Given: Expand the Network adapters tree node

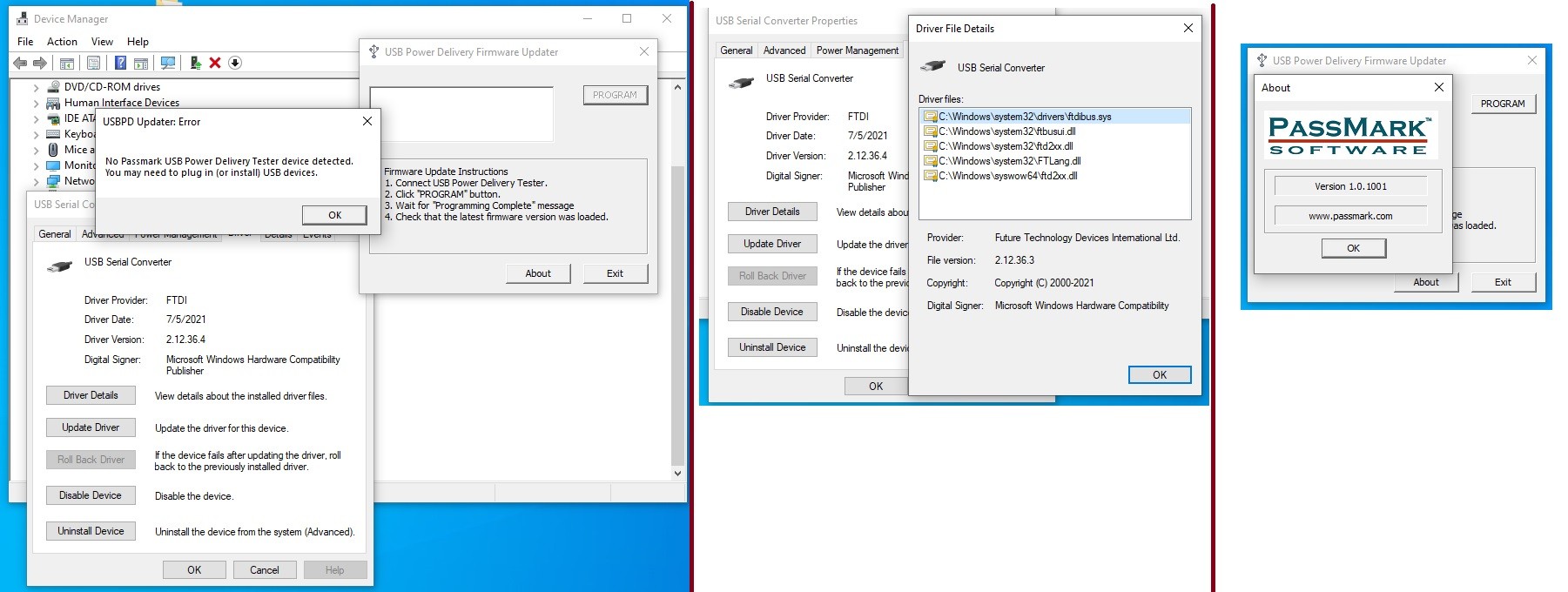Looking at the screenshot, I should [x=36, y=182].
